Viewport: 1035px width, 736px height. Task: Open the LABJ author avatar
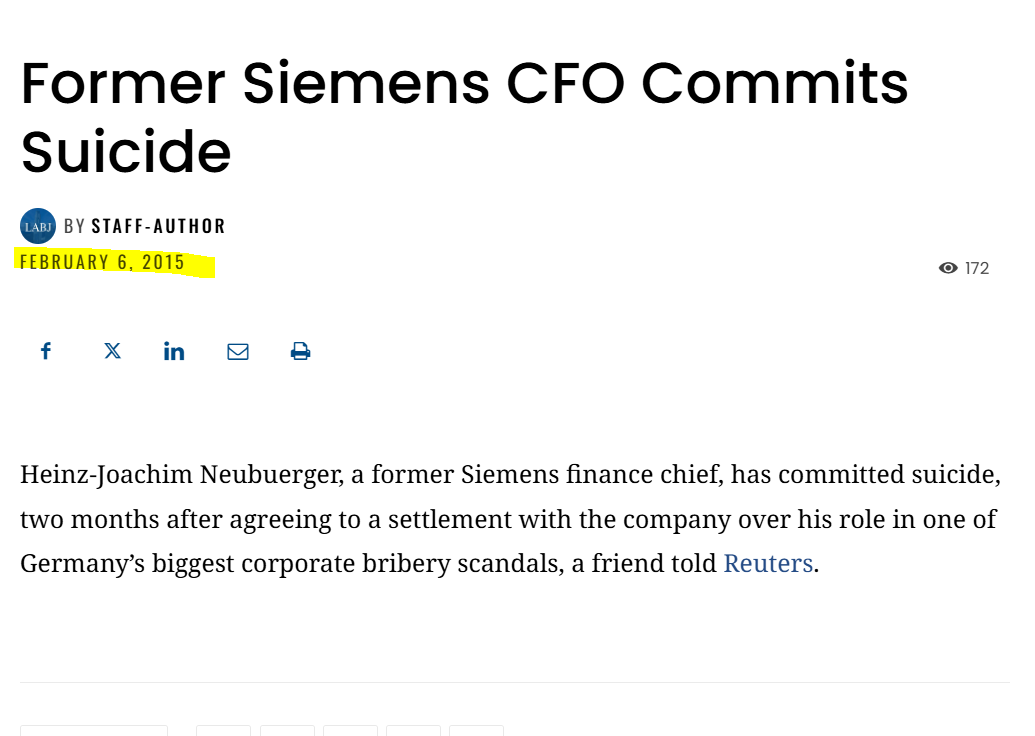(38, 226)
